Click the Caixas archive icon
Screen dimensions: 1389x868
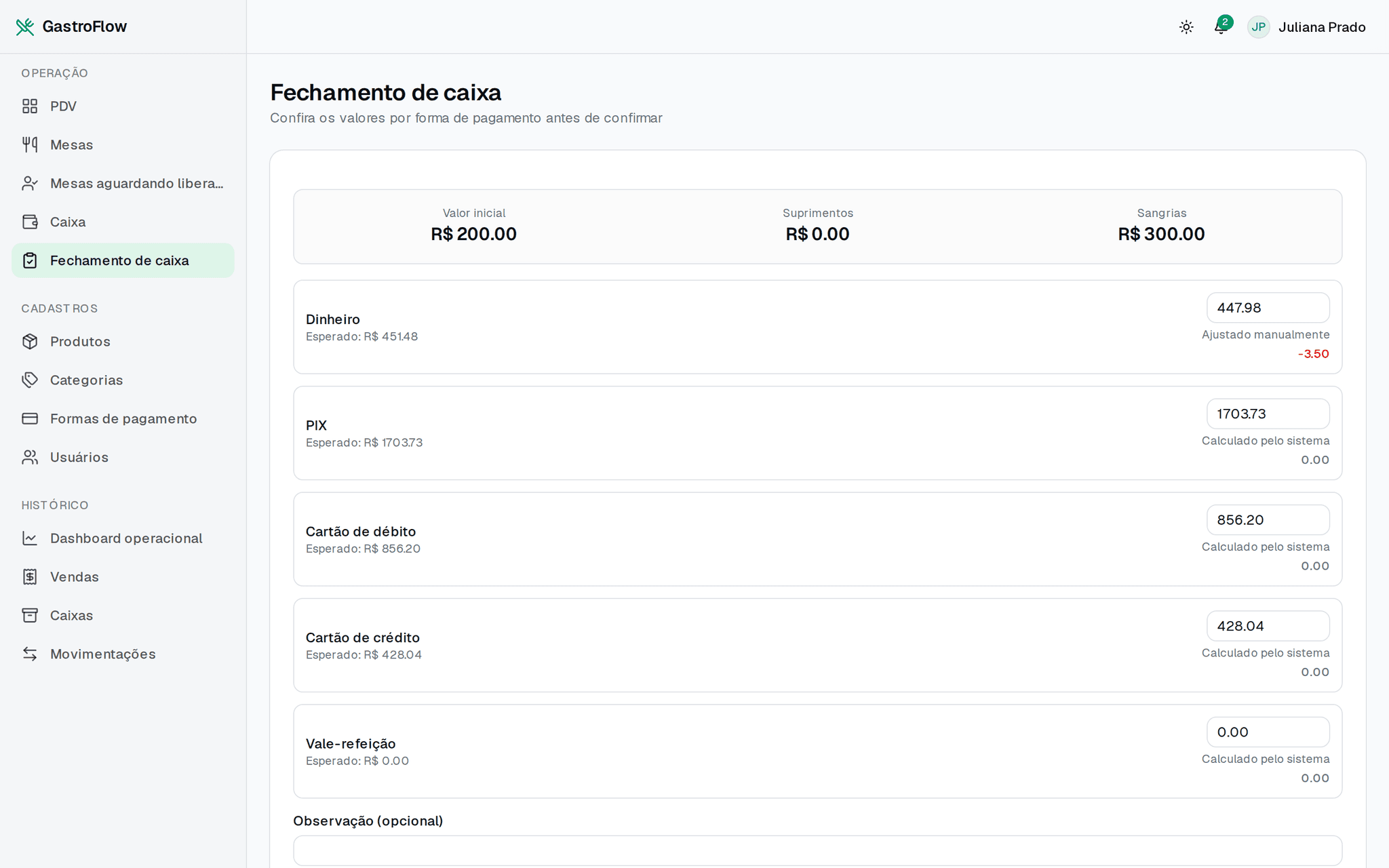tap(30, 616)
